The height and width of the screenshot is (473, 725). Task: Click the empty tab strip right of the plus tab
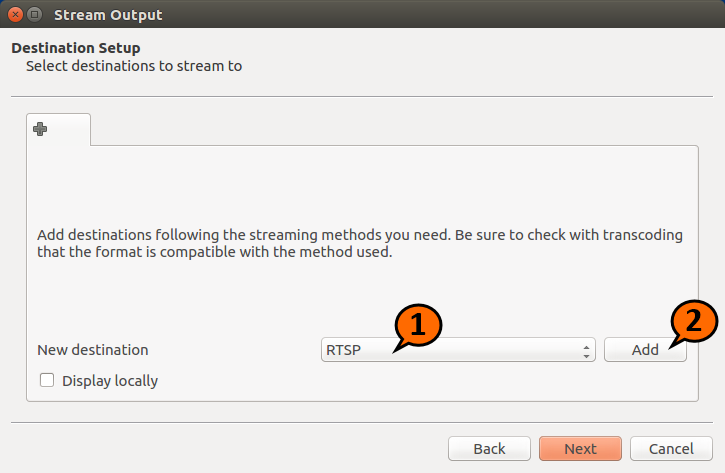400,129
